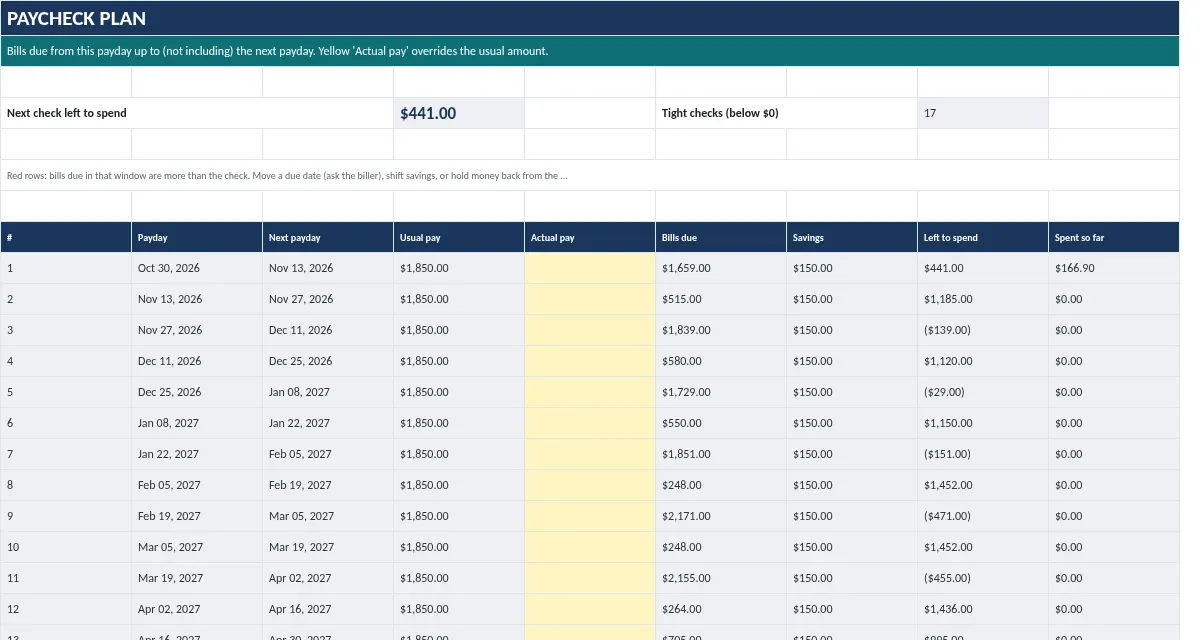1200x640 pixels.
Task: Click the $1,185.00 left to spend cell
Action: tap(983, 299)
